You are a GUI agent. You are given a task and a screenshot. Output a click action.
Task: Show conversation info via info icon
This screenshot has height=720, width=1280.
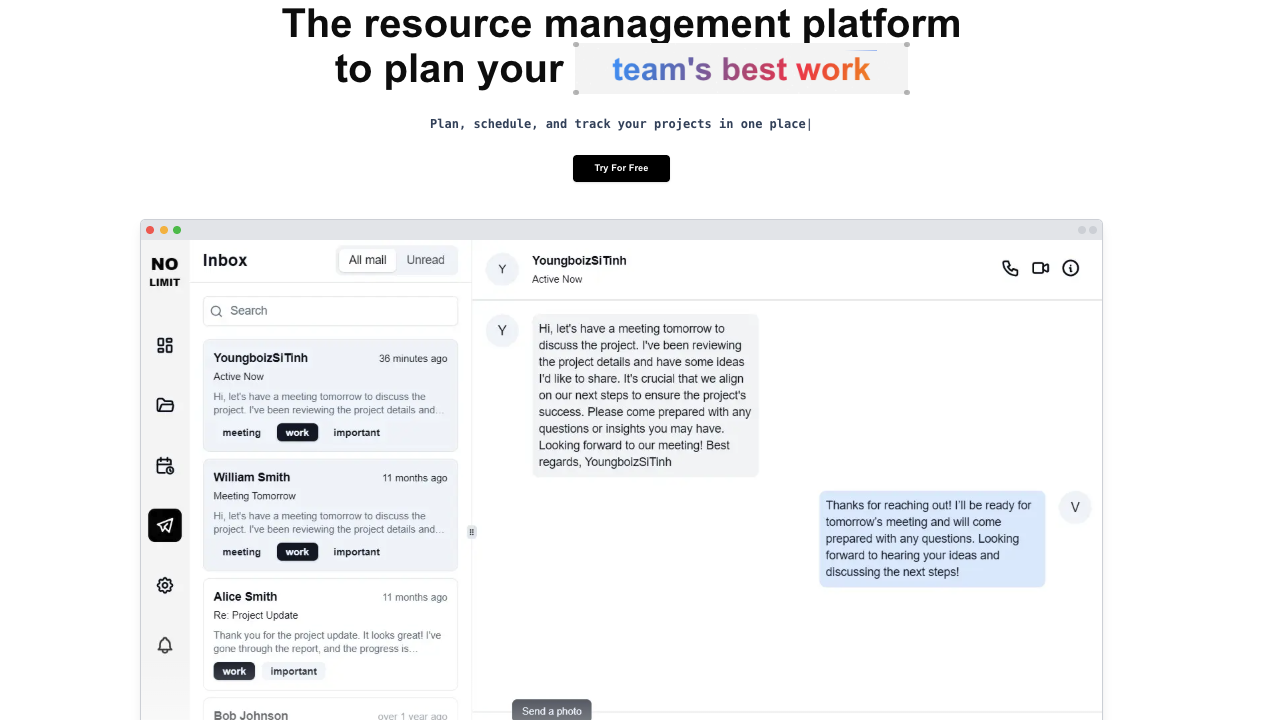1070,268
